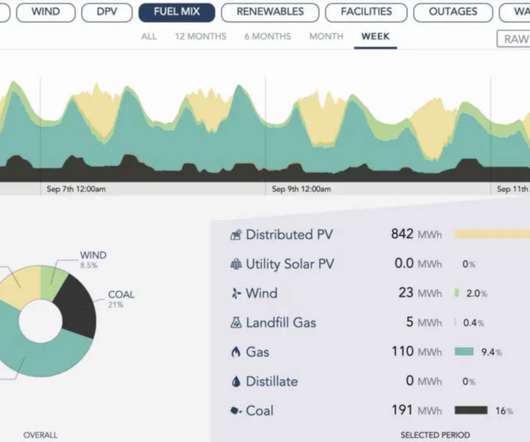Viewport: 530px width, 442px height.
Task: Click the 5 MWh landfill gas value
Action: coord(424,322)
